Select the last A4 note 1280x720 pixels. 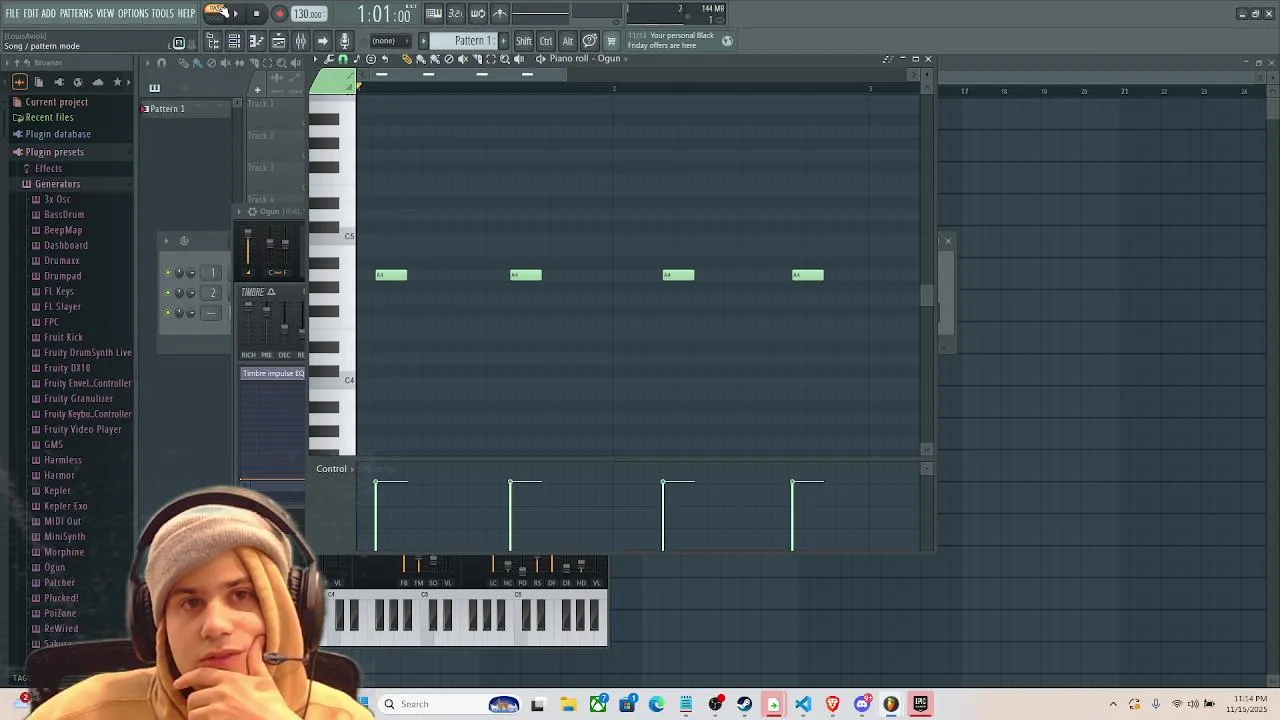pyautogui.click(x=808, y=275)
